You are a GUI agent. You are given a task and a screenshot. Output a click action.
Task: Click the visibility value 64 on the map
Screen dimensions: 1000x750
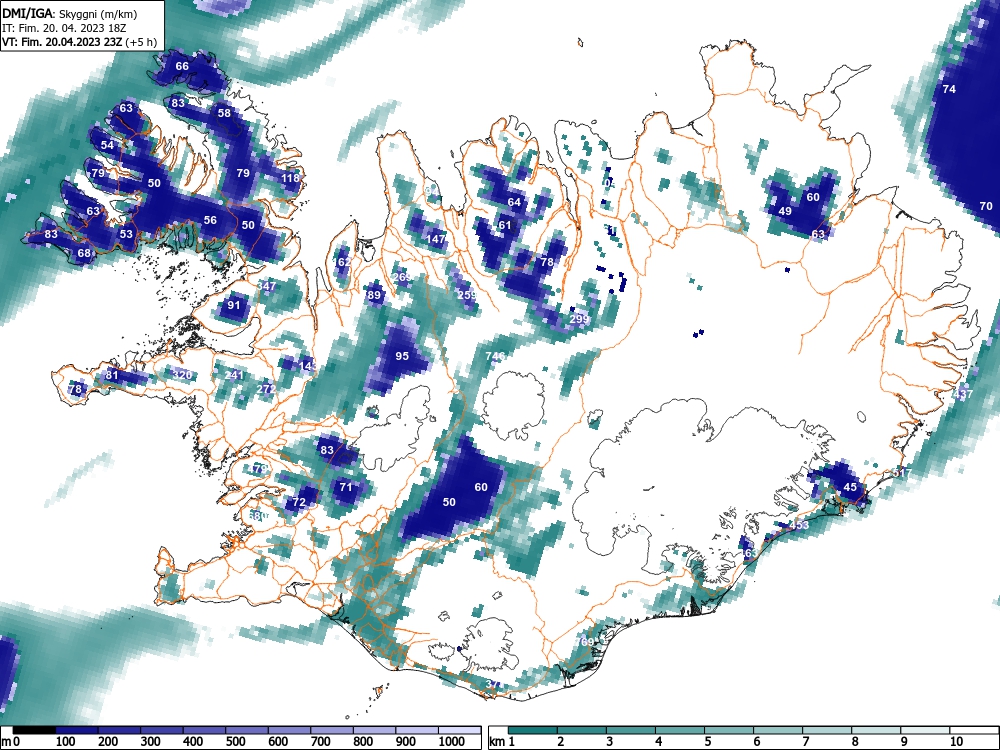pyautogui.click(x=514, y=202)
